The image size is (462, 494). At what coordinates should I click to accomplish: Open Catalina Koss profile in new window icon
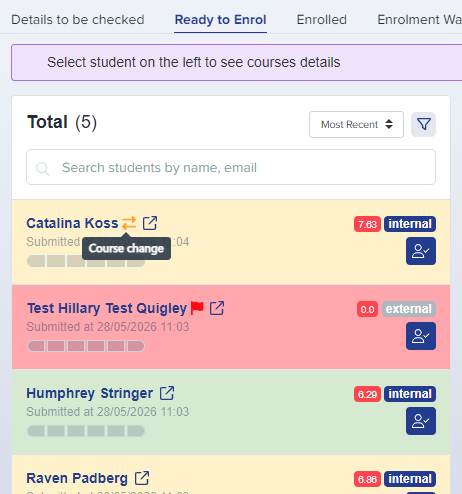150,223
